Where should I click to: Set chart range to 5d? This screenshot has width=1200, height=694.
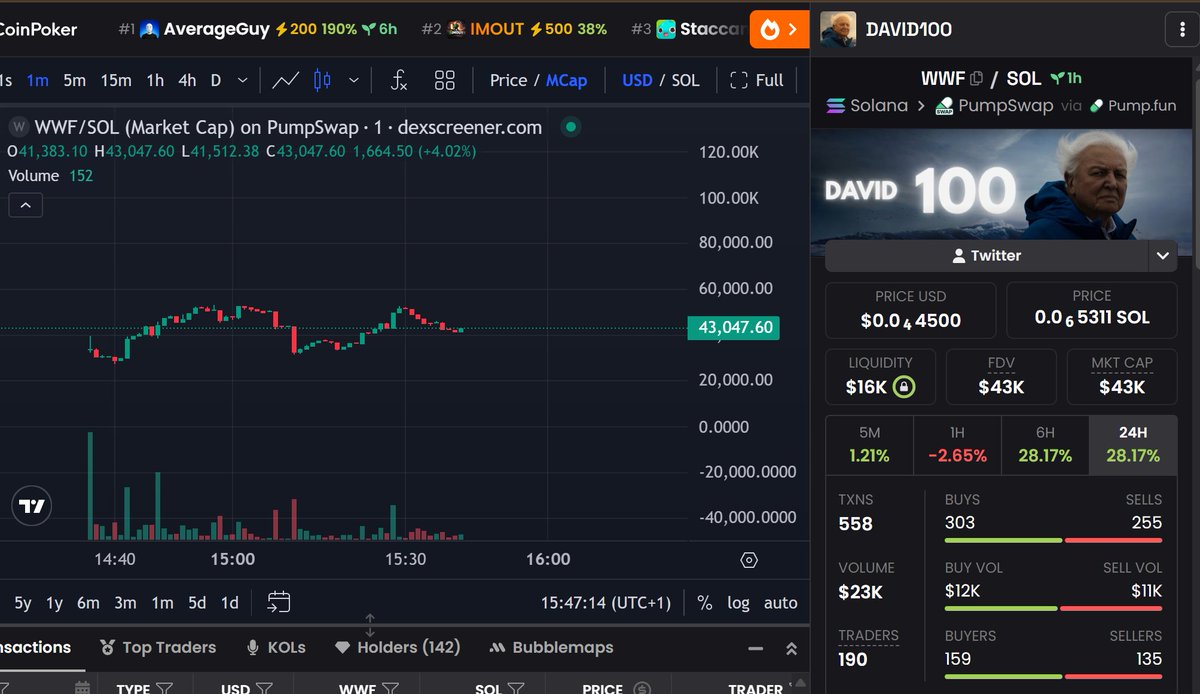(197, 603)
